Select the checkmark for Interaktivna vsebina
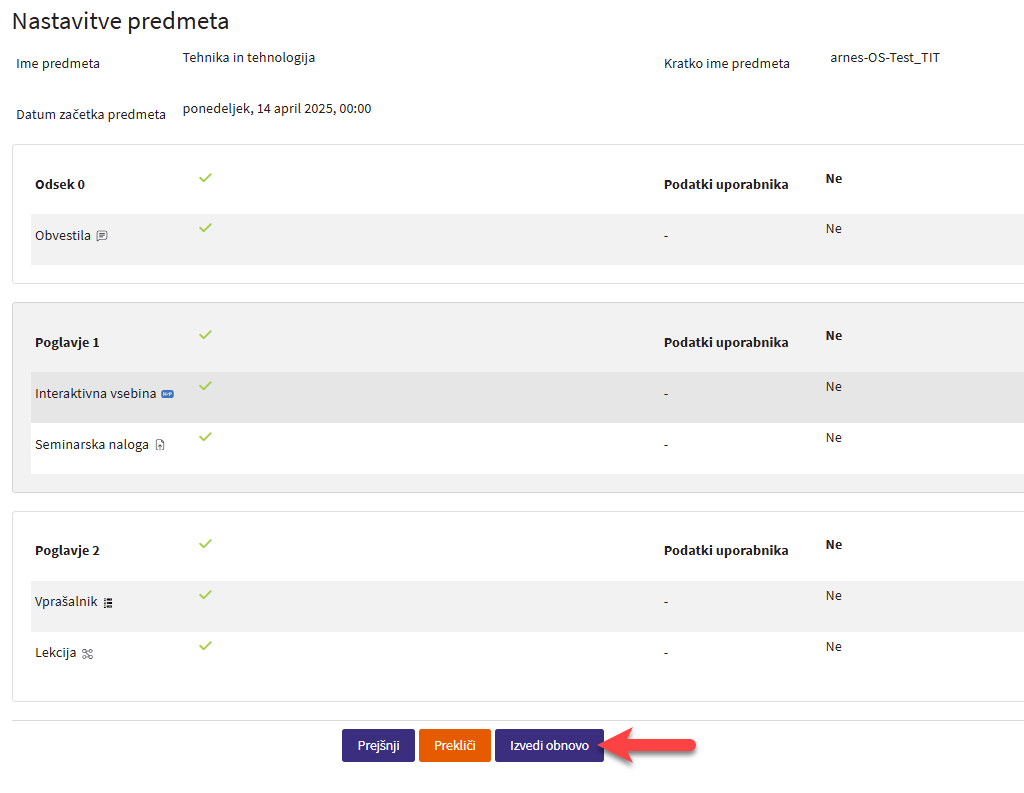The image size is (1024, 793). coord(205,386)
